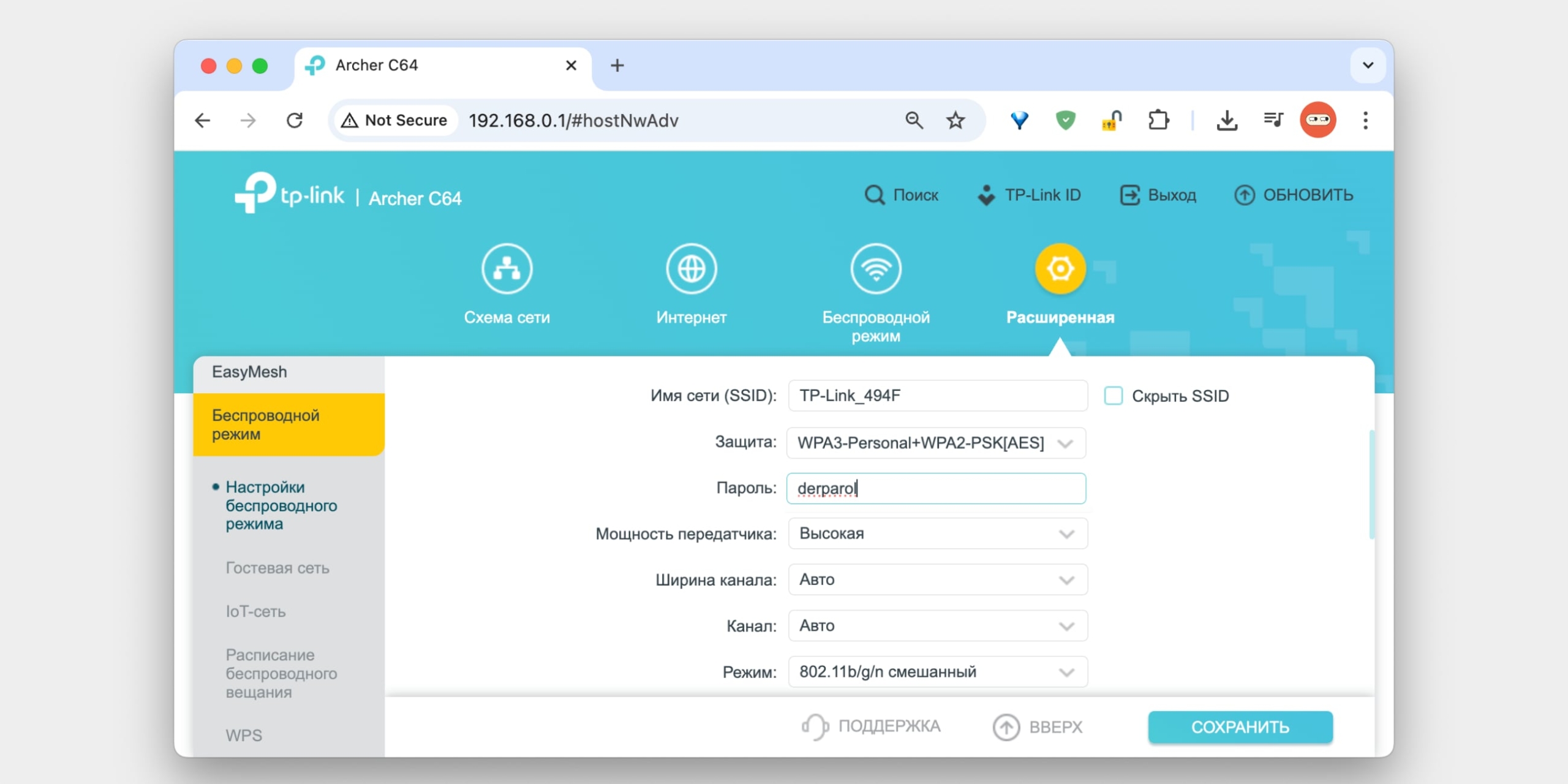Click the ОБНОВИТЬ update arrow icon

(x=1244, y=195)
